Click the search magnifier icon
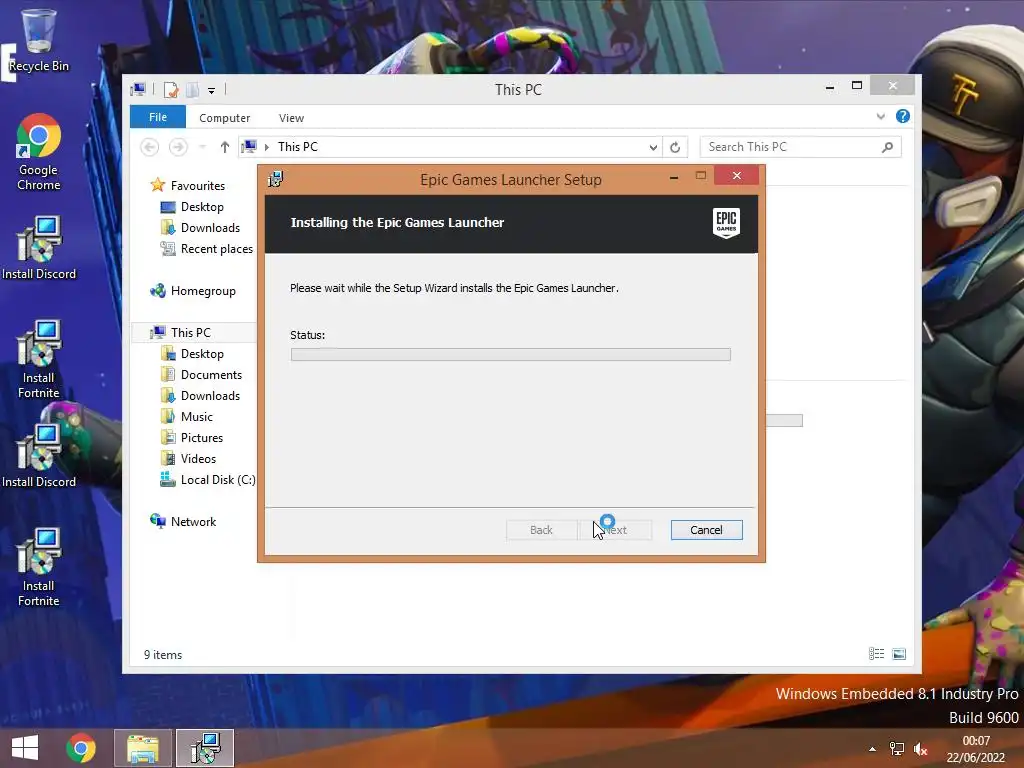The width and height of the screenshot is (1024, 768). (887, 148)
